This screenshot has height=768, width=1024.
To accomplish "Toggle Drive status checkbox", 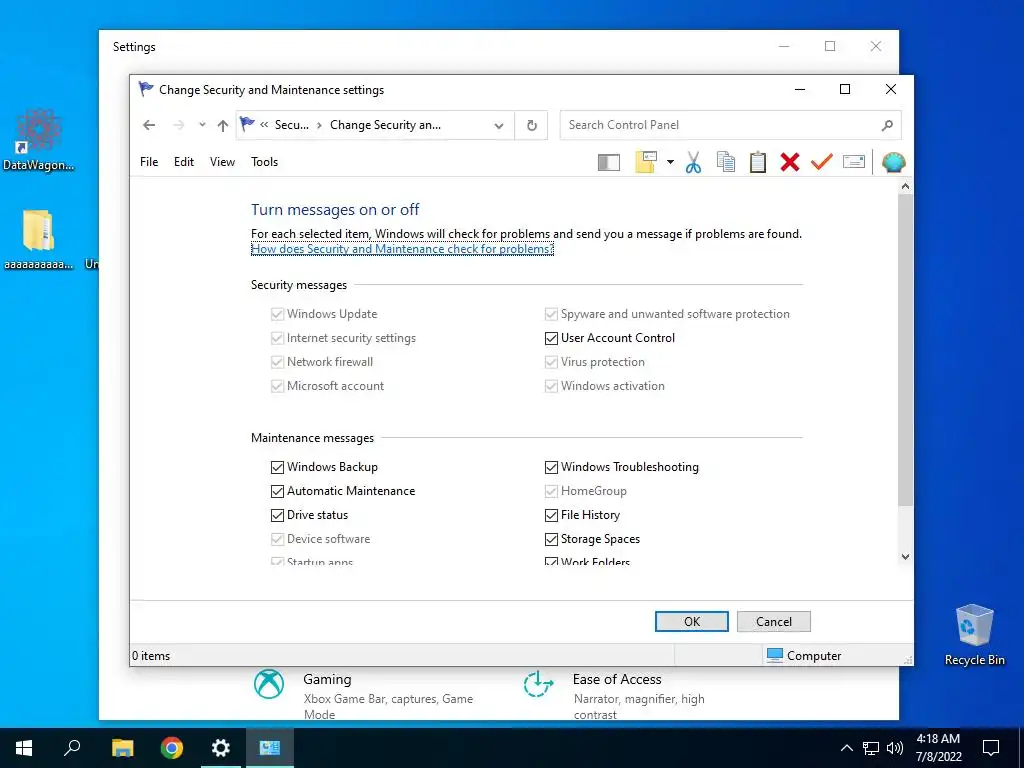I will click(277, 515).
